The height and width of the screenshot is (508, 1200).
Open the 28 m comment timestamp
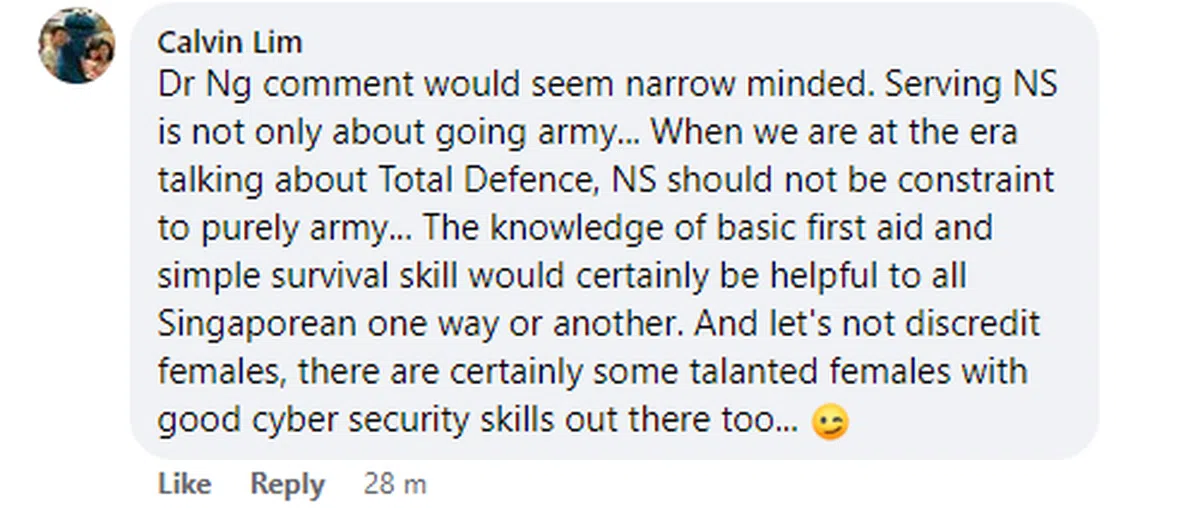tap(395, 484)
